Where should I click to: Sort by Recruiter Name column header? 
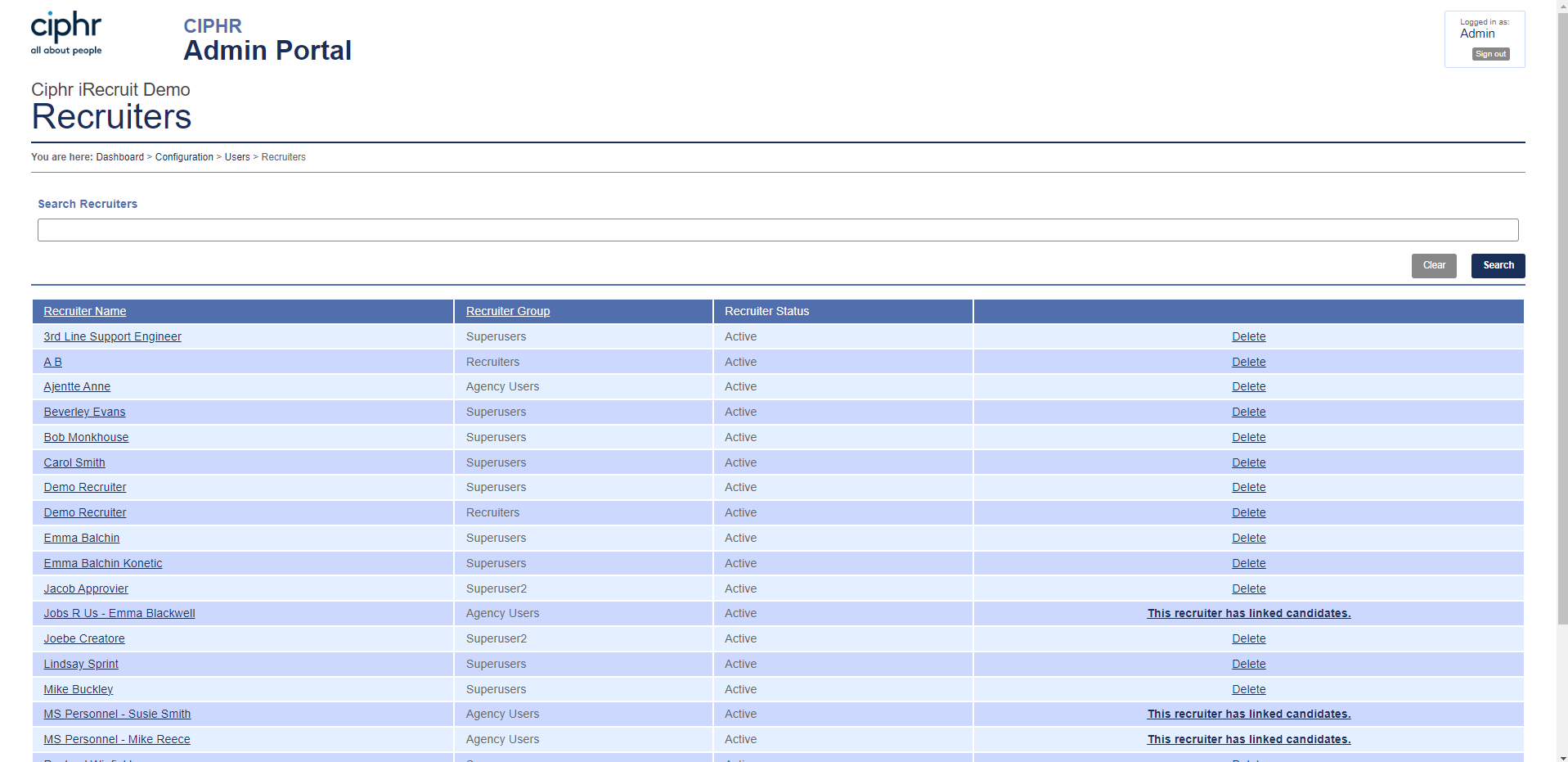(x=85, y=311)
